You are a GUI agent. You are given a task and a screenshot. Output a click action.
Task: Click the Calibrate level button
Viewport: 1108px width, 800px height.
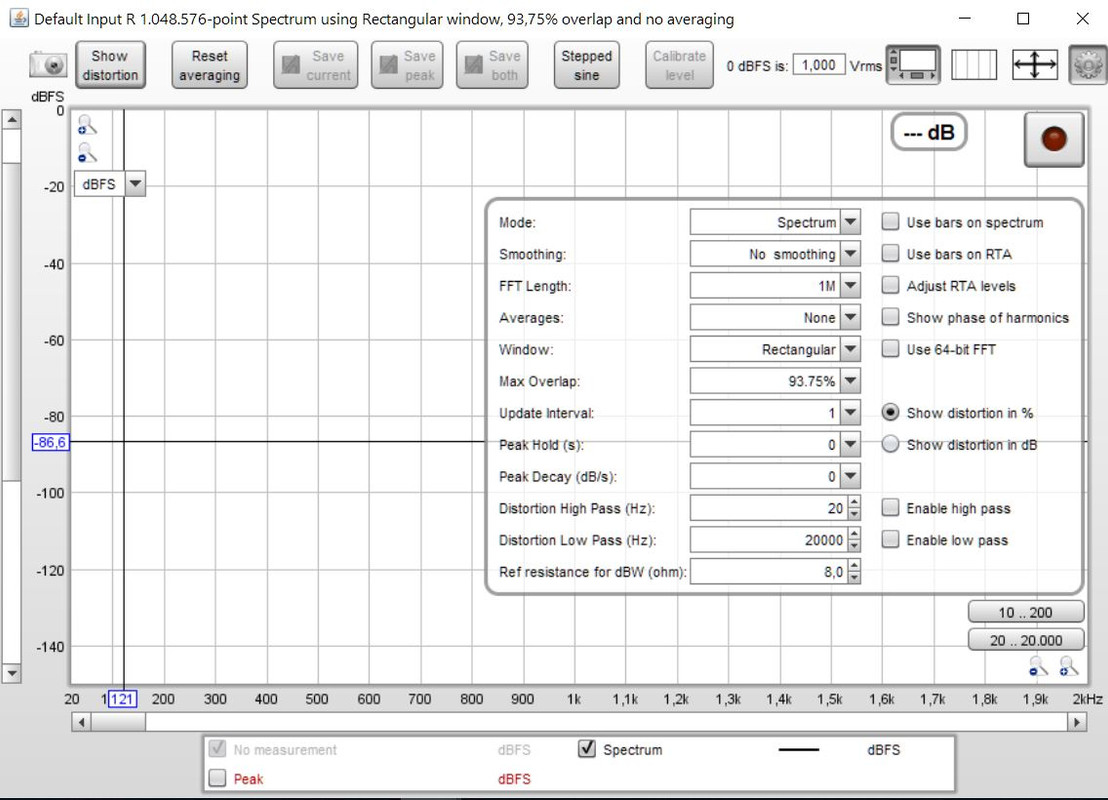[679, 65]
